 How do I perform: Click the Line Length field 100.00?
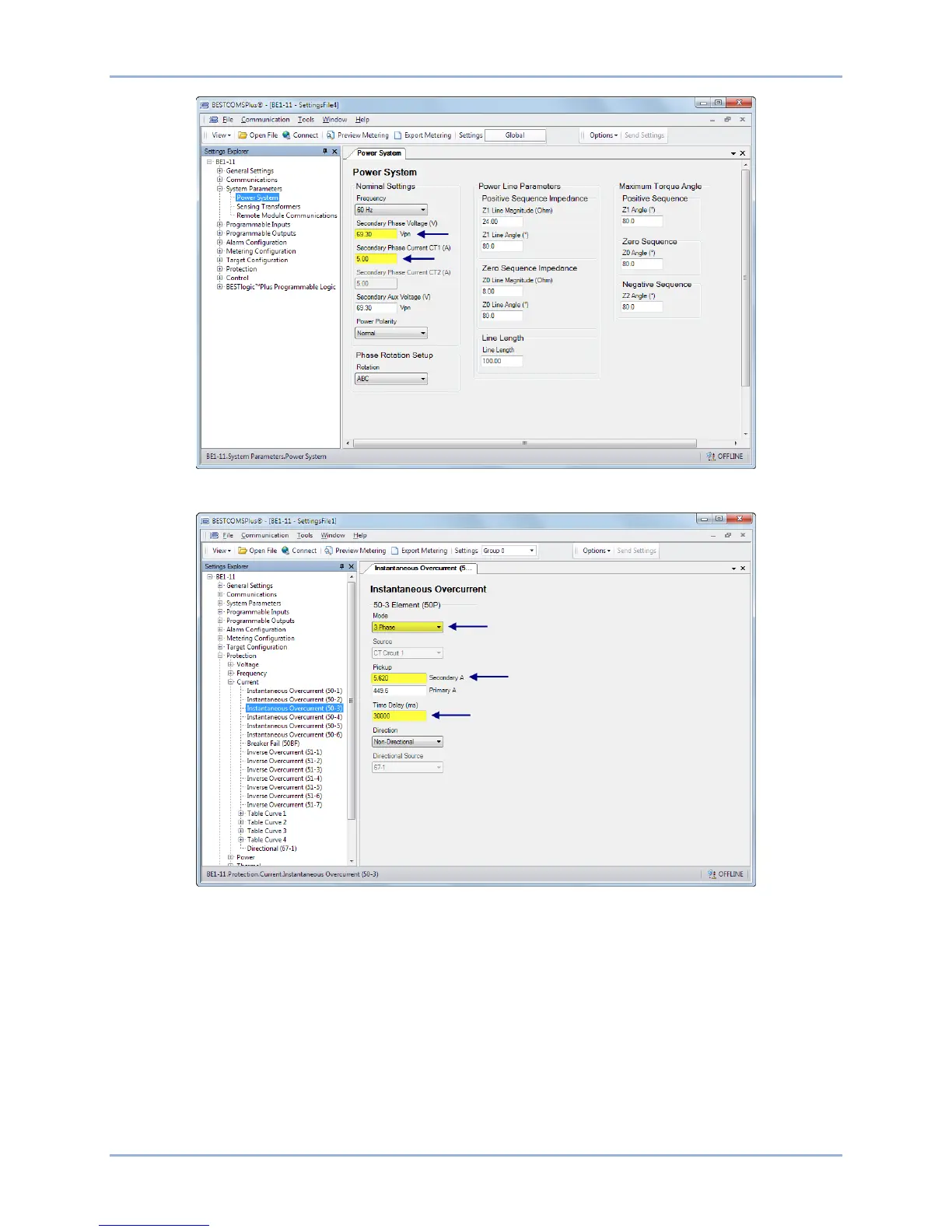tap(502, 361)
